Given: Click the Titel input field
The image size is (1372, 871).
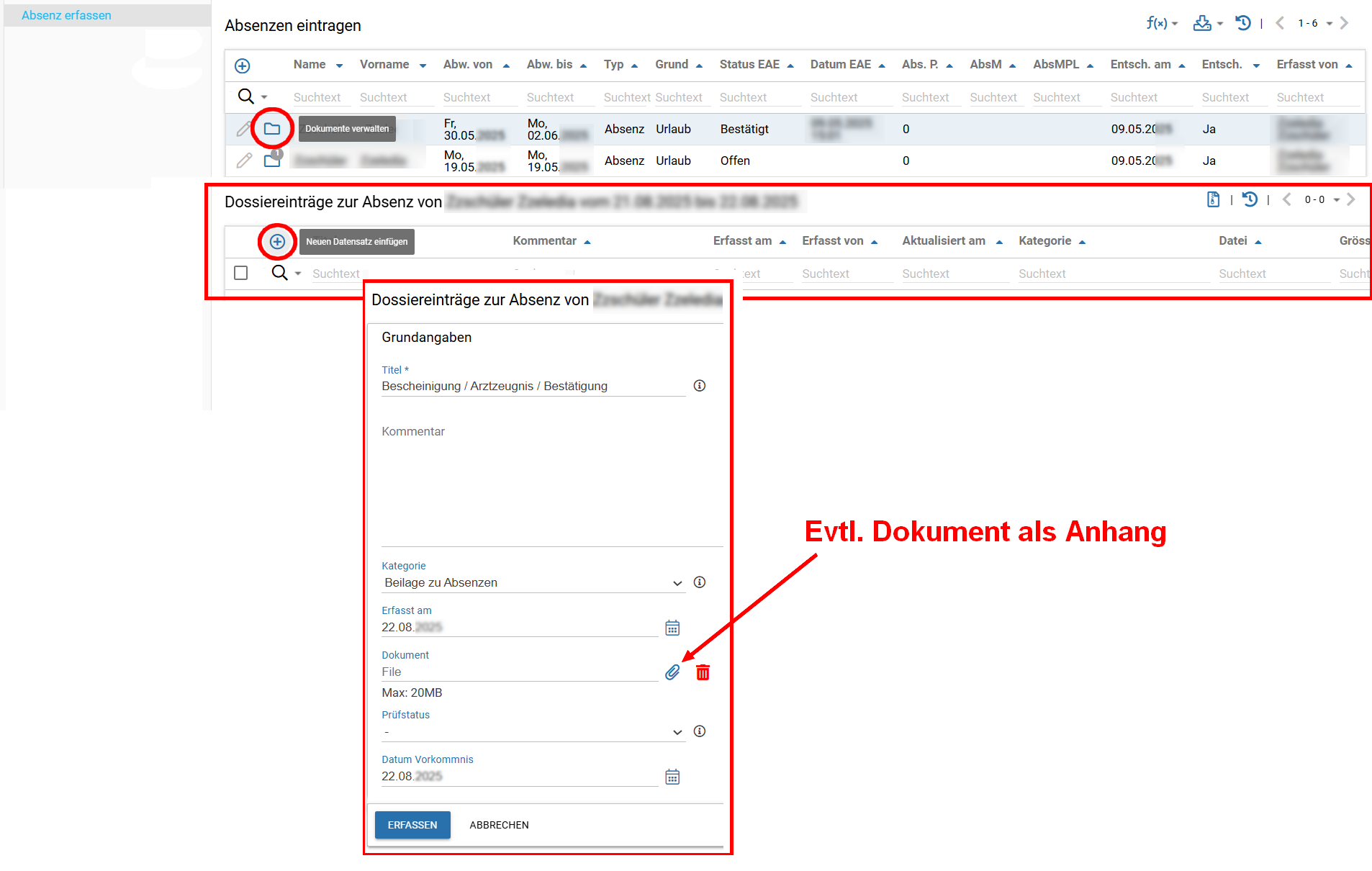Looking at the screenshot, I should [x=533, y=387].
